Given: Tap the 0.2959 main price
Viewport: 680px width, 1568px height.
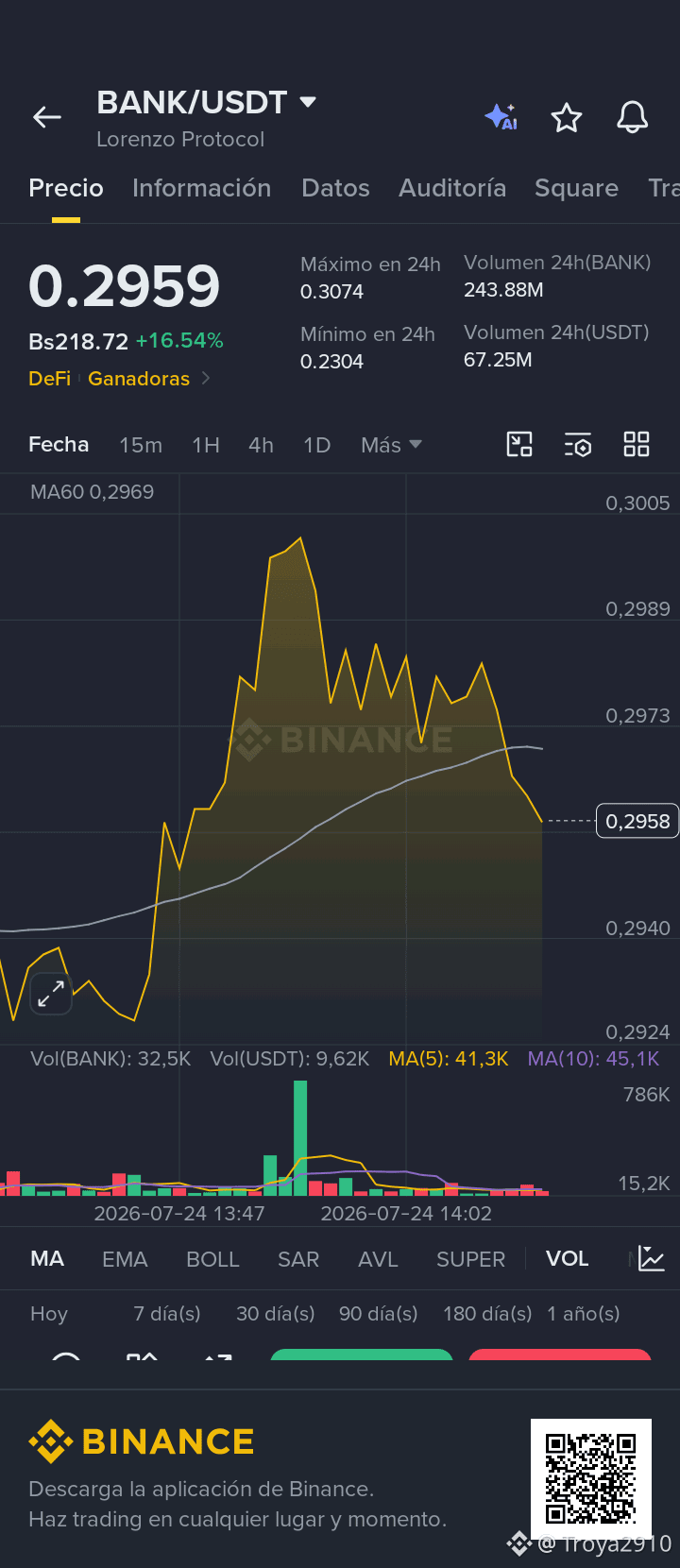Looking at the screenshot, I should (x=124, y=286).
